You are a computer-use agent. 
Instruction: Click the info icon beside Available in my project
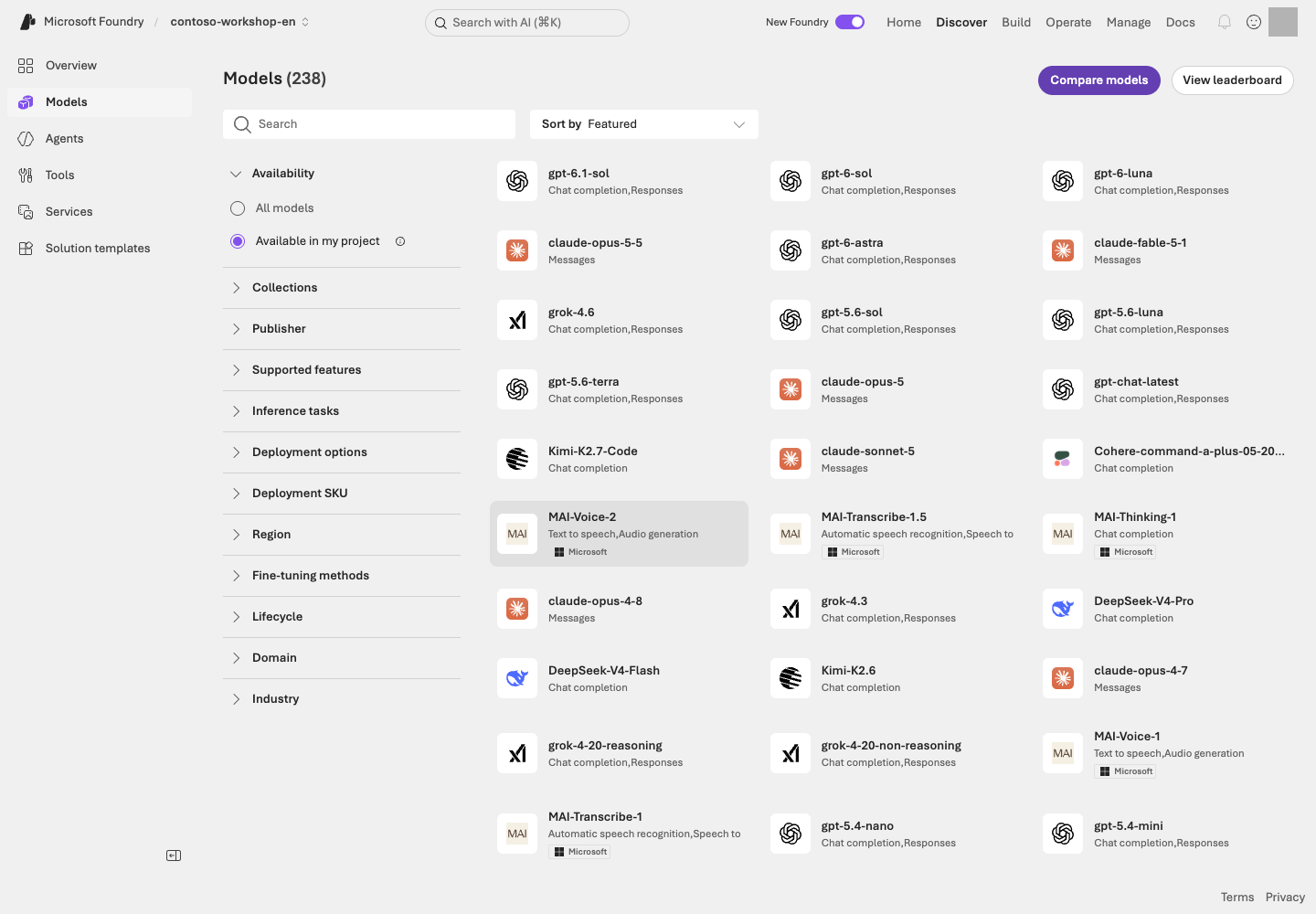tap(400, 241)
